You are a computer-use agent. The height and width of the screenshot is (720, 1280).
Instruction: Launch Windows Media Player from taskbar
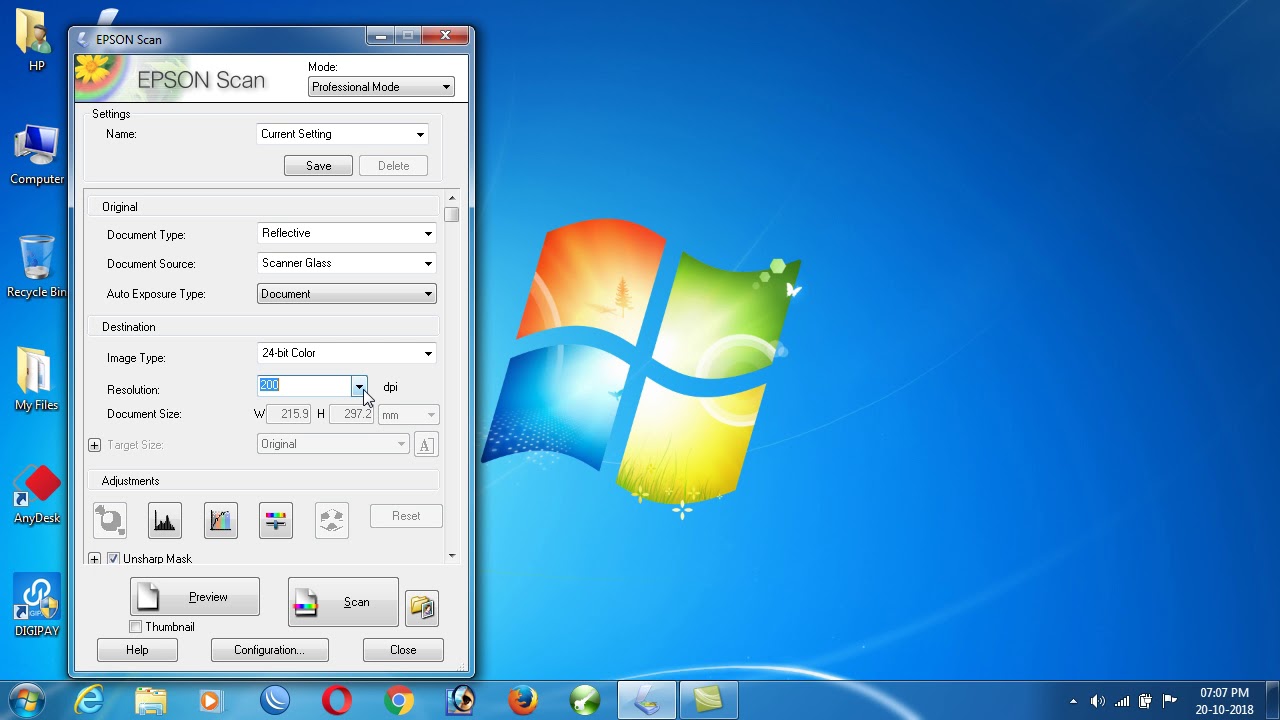click(211, 700)
